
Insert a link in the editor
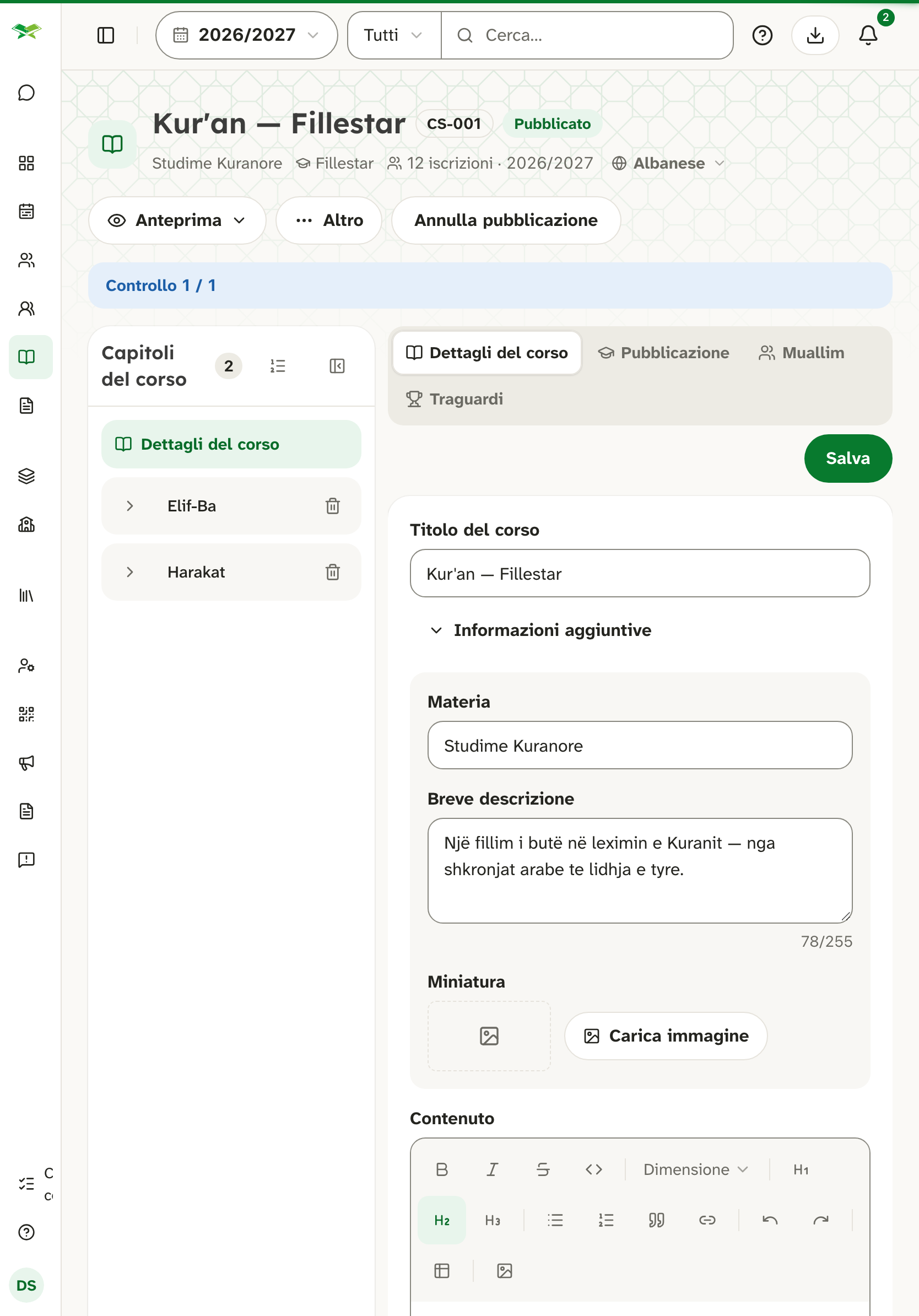(707, 1220)
